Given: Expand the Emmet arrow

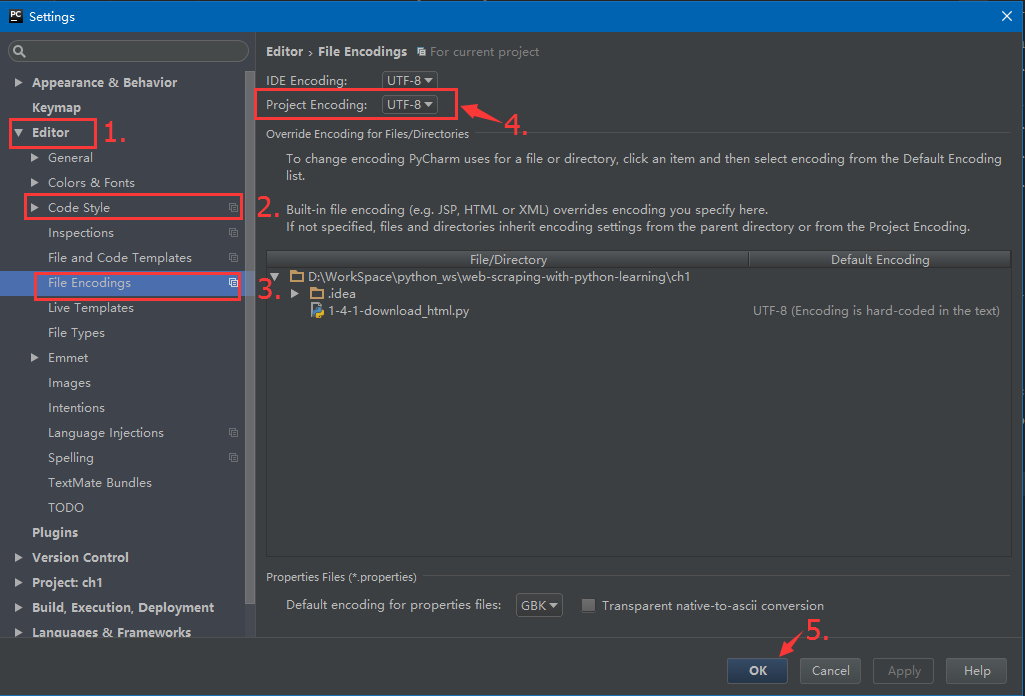Looking at the screenshot, I should point(35,357).
